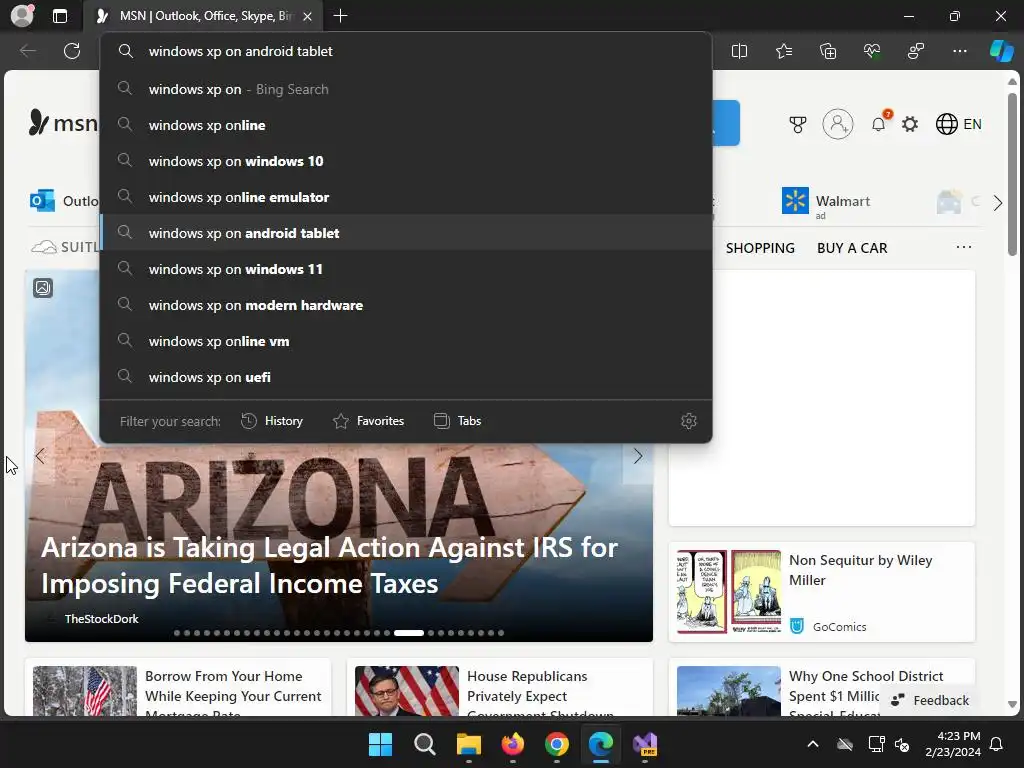Launch Firefox from taskbar
This screenshot has height=768, width=1024.
[x=513, y=744]
